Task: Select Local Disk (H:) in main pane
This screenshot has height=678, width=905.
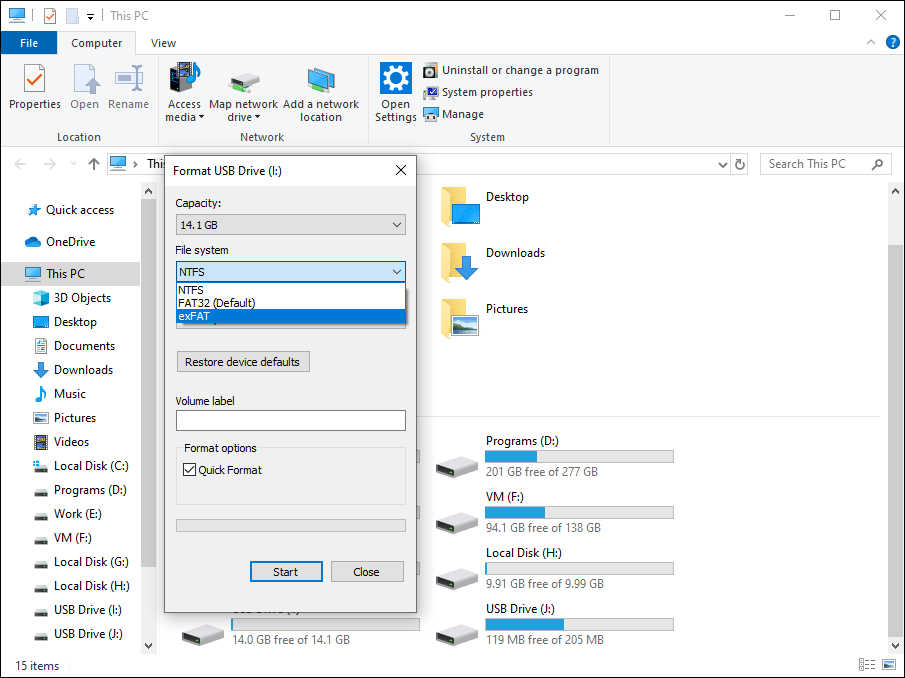Action: 554,568
